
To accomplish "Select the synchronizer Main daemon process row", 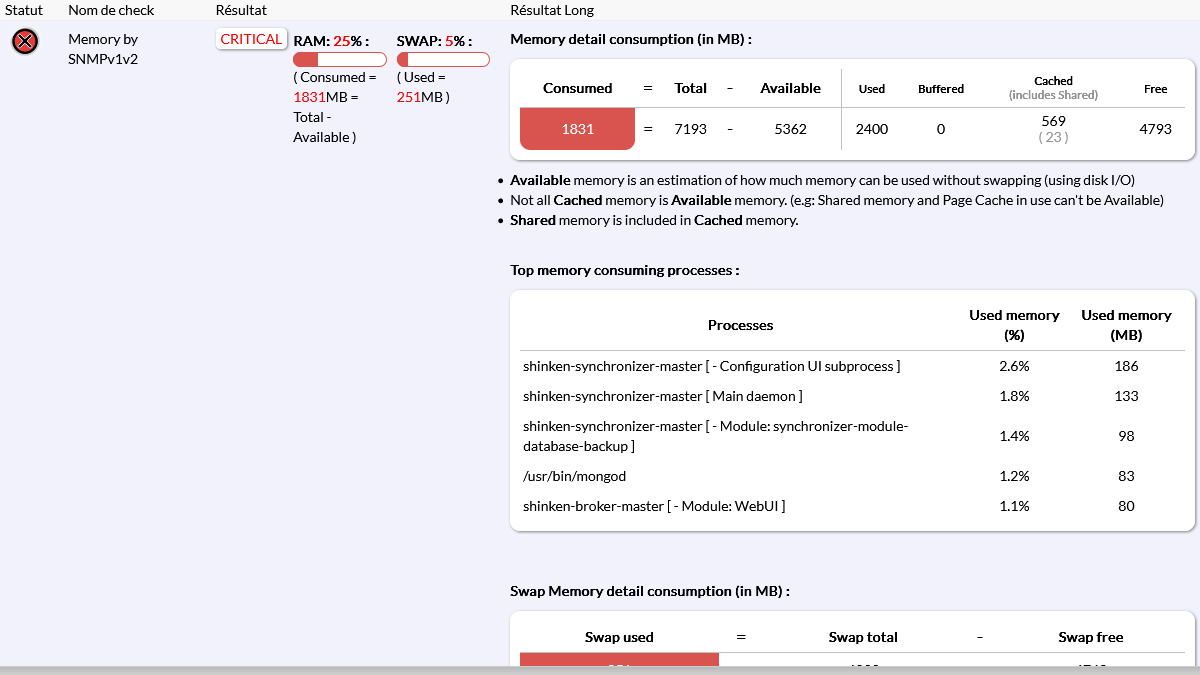I will (x=662, y=396).
